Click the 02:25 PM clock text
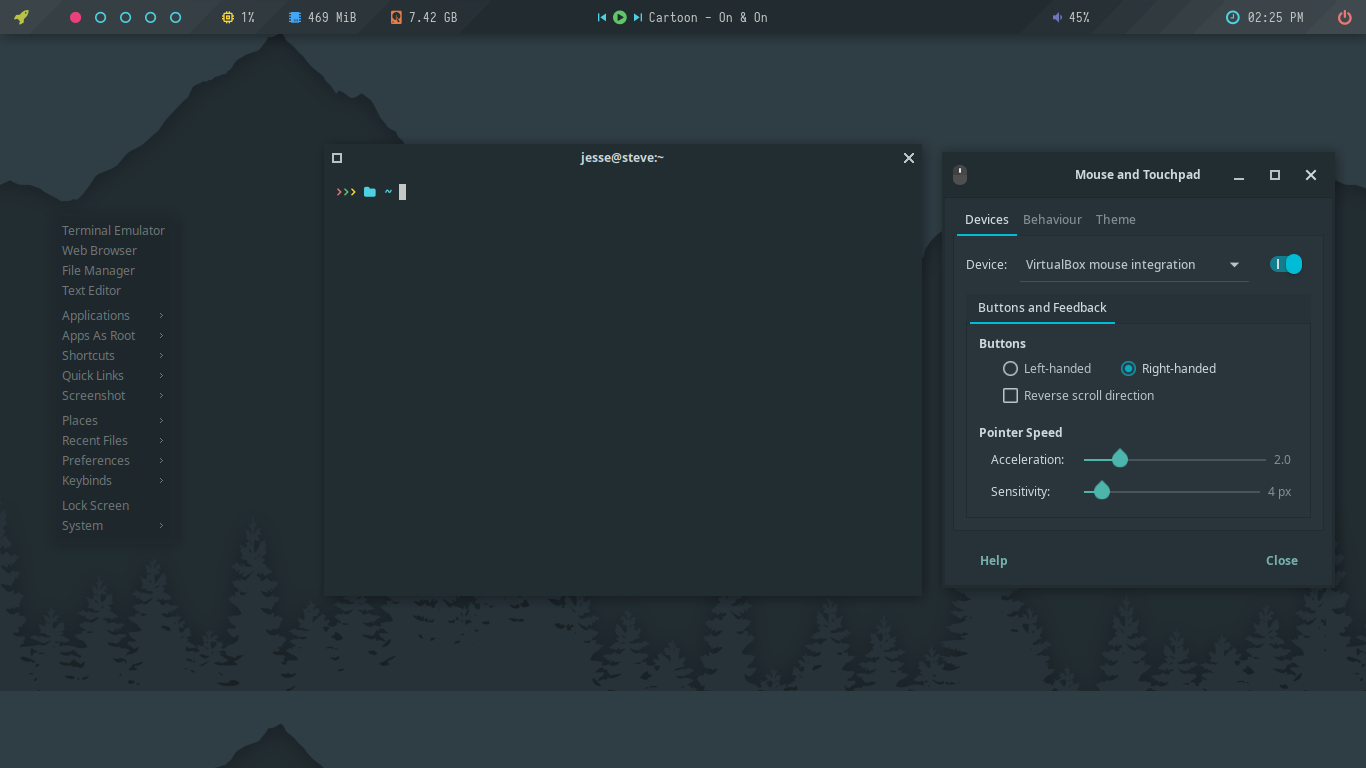 tap(1275, 18)
